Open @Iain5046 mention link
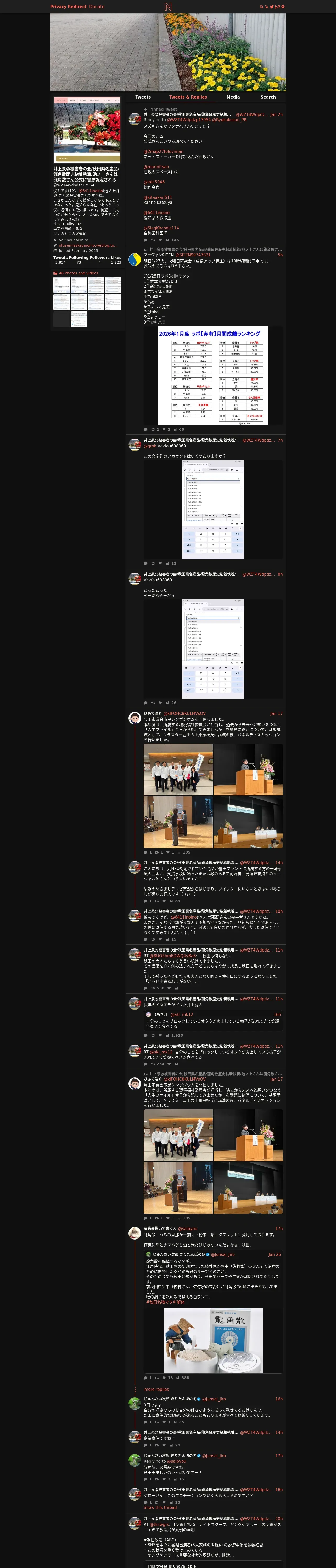The width and height of the screenshot is (336, 1568). point(154,182)
